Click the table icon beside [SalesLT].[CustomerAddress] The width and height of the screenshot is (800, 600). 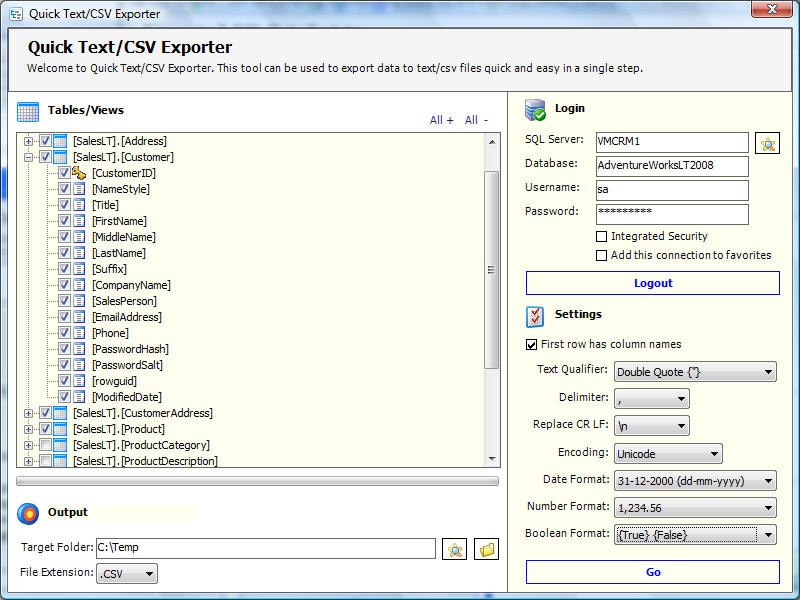click(60, 413)
